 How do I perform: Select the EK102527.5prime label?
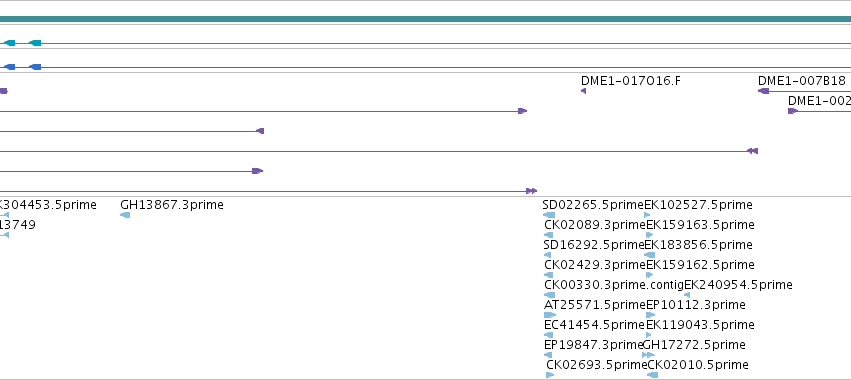(x=698, y=205)
